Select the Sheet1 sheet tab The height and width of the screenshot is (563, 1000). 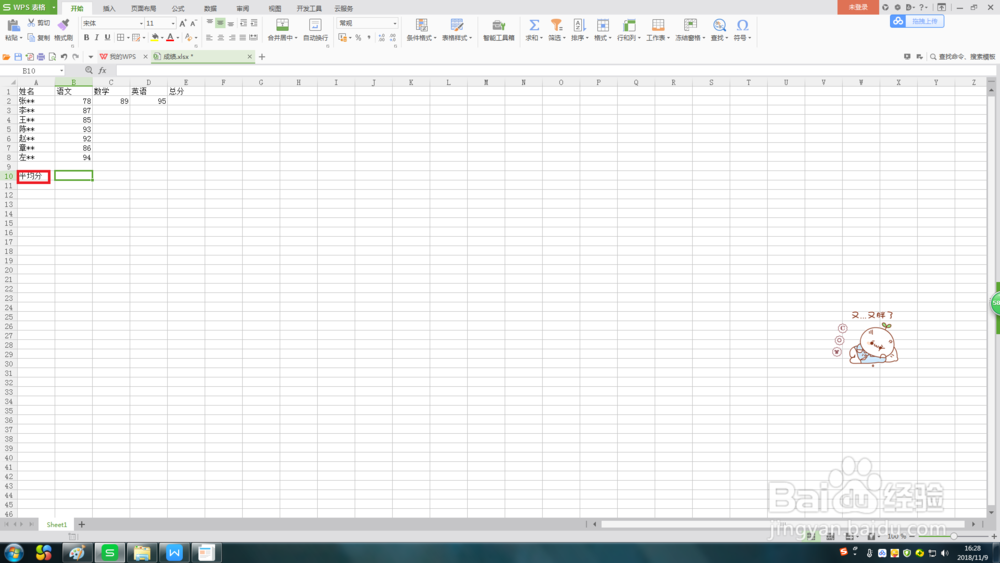(x=57, y=525)
